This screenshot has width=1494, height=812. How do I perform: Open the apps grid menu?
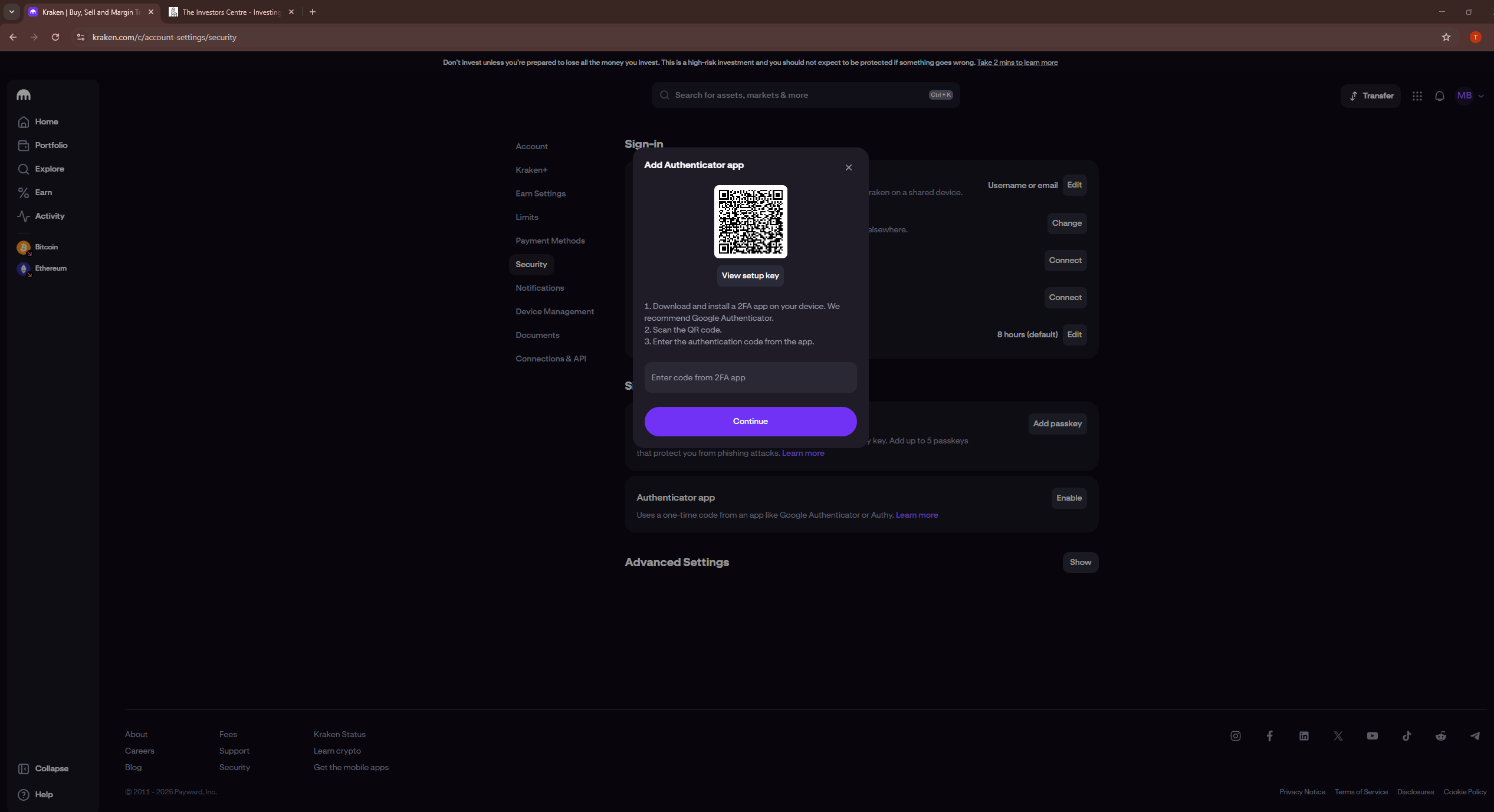1417,96
